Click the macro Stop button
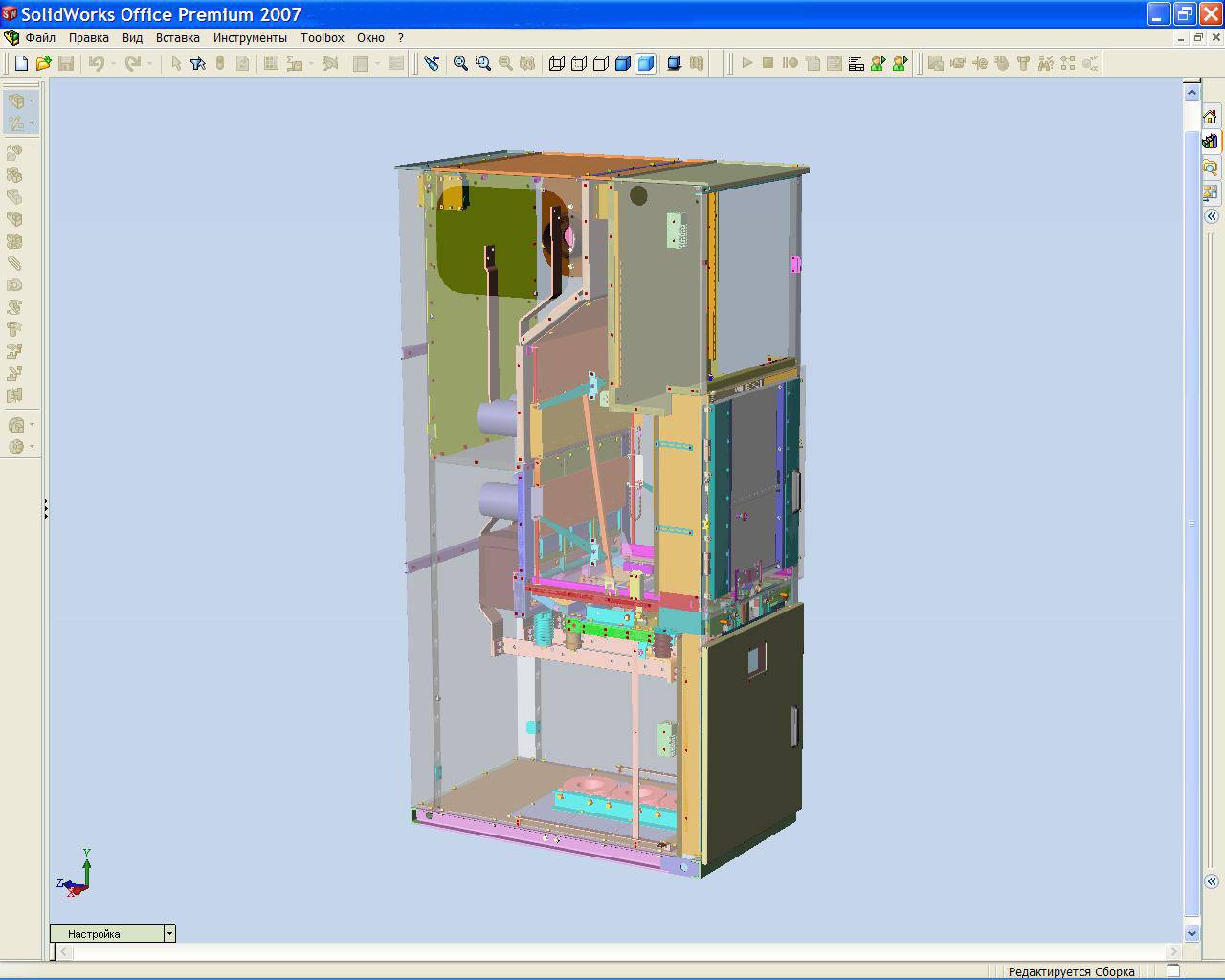Image resolution: width=1225 pixels, height=980 pixels. coord(768,63)
